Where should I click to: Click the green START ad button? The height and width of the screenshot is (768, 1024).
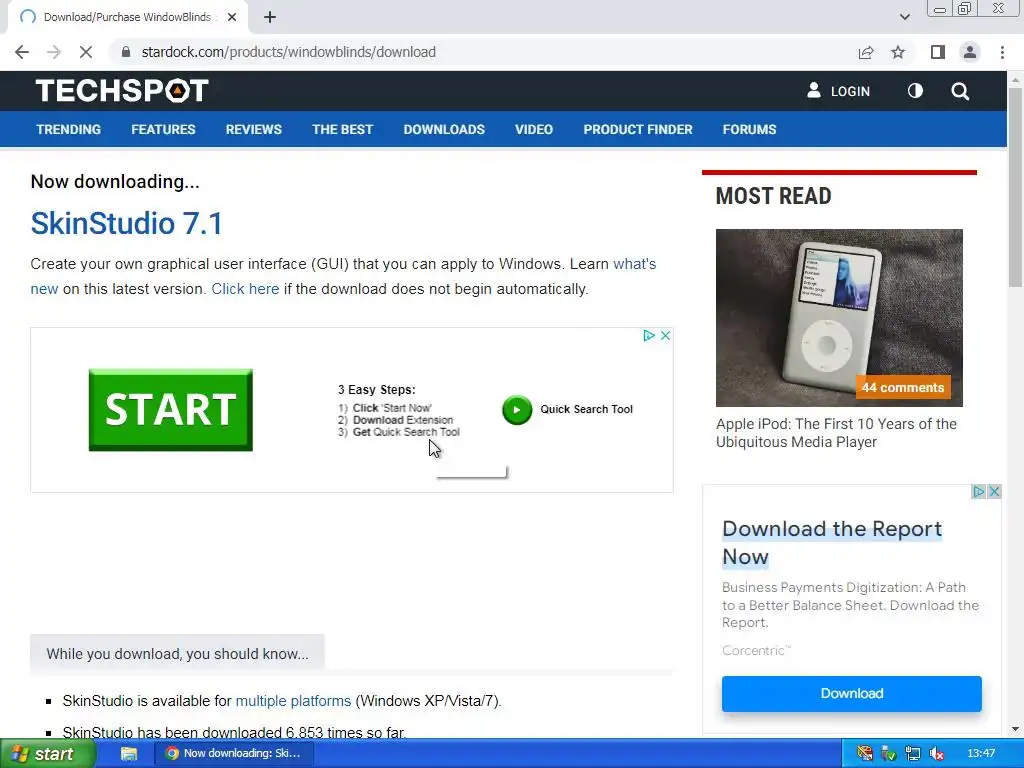click(x=170, y=410)
